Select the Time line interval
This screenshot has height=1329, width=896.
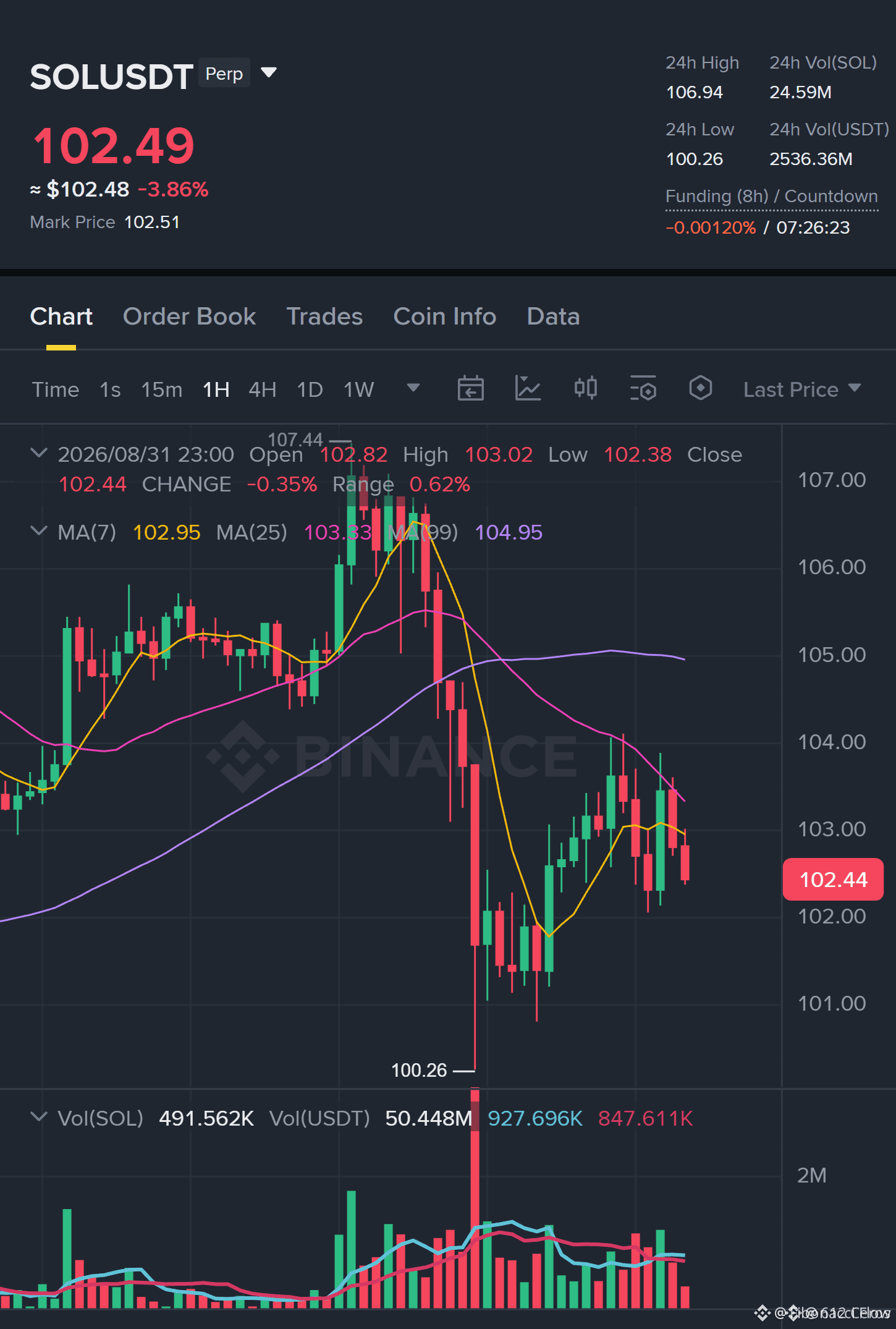[x=56, y=389]
